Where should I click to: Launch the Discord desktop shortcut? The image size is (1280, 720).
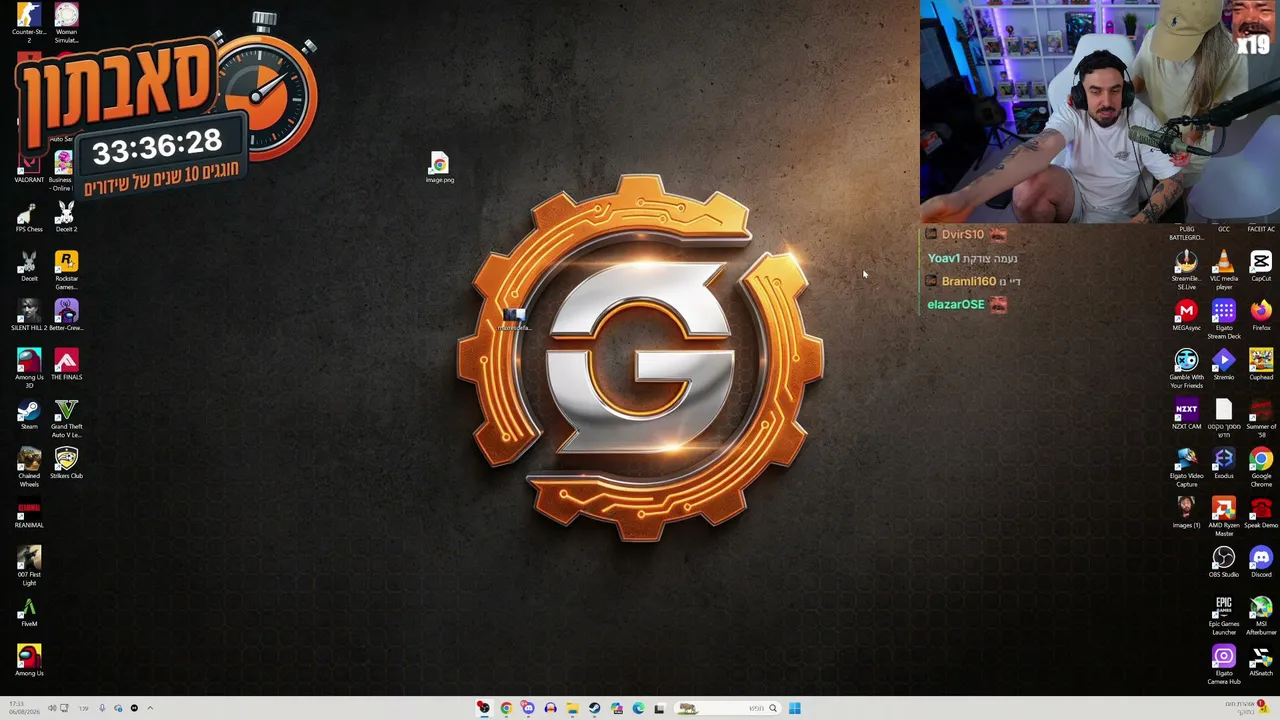tap(1261, 561)
